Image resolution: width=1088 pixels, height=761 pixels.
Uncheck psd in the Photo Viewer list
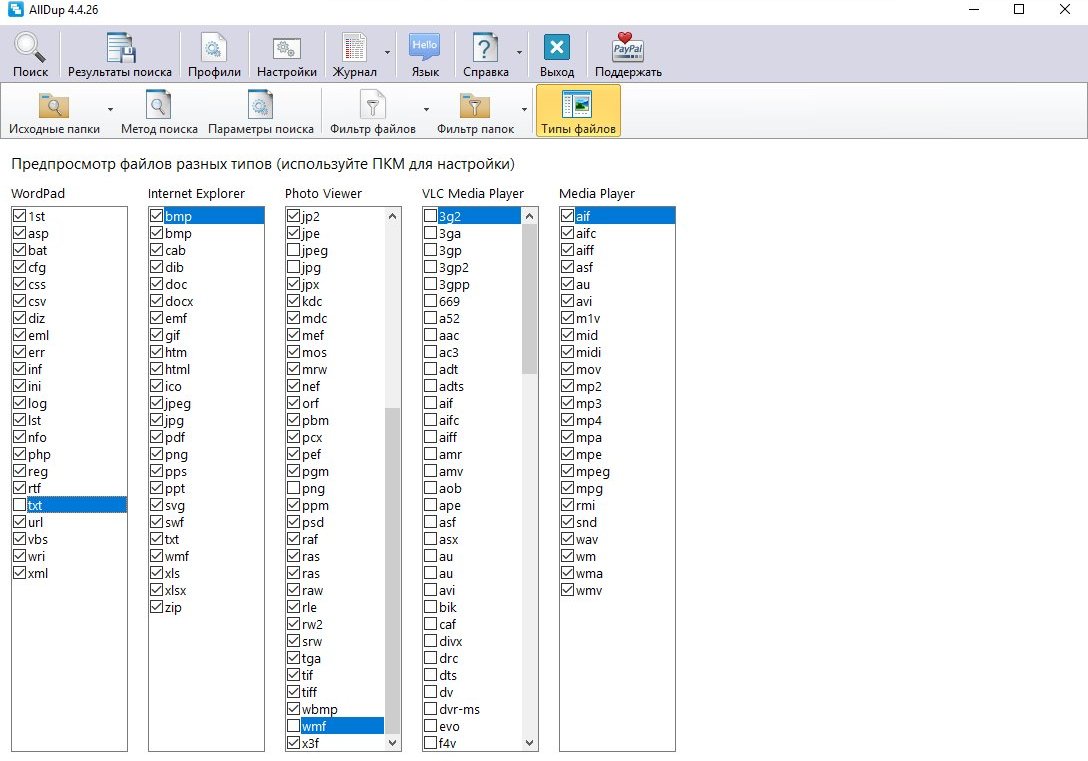point(294,522)
